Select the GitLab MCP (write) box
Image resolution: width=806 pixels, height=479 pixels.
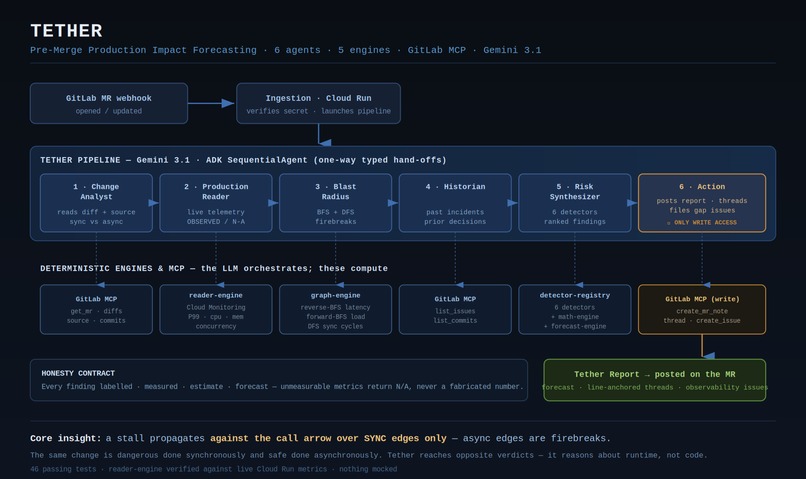pos(702,309)
